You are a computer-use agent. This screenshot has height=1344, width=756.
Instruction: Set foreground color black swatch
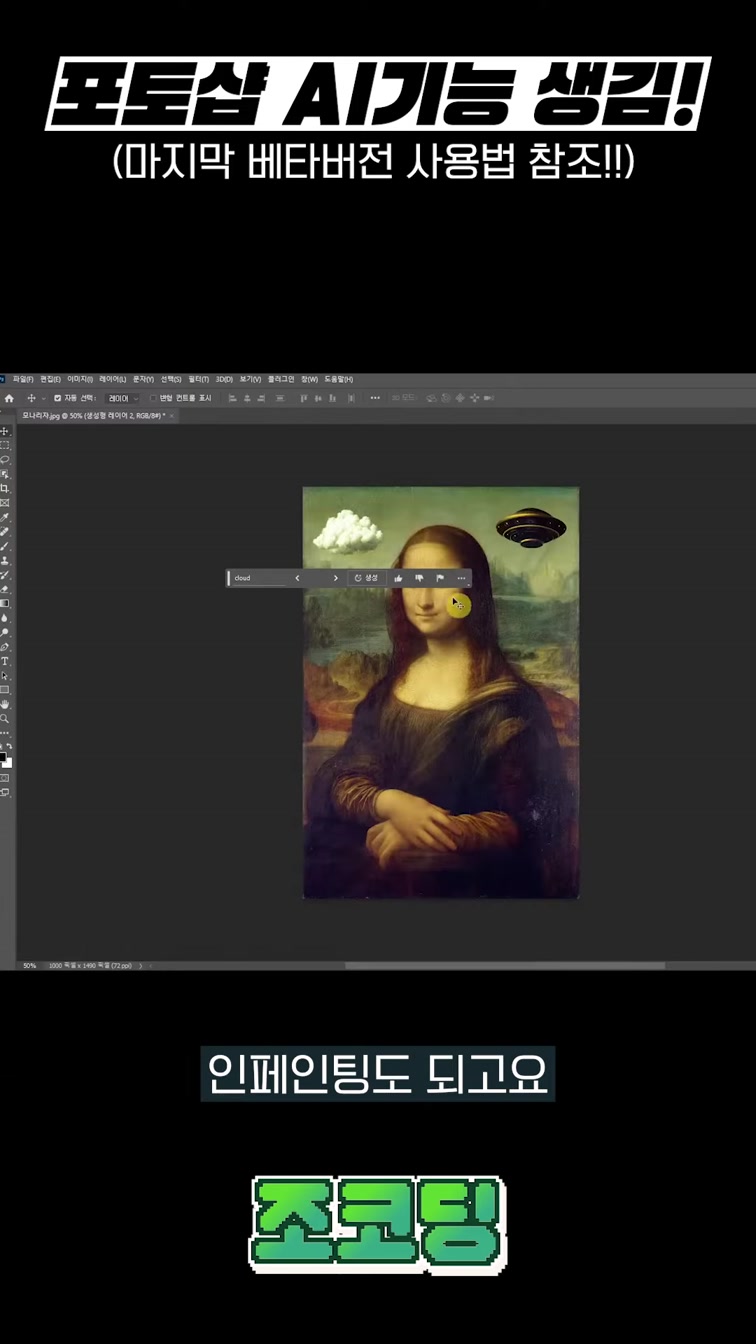pos(3,757)
